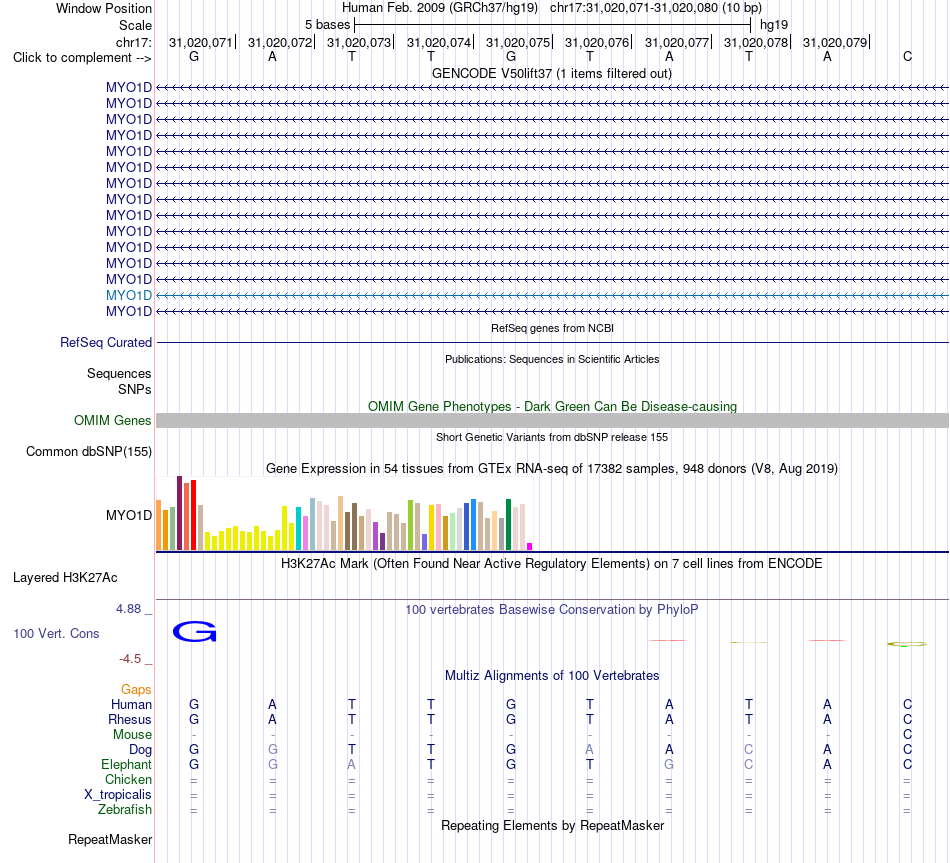Open the 'RefSeq genes from NCBI' title

point(552,328)
